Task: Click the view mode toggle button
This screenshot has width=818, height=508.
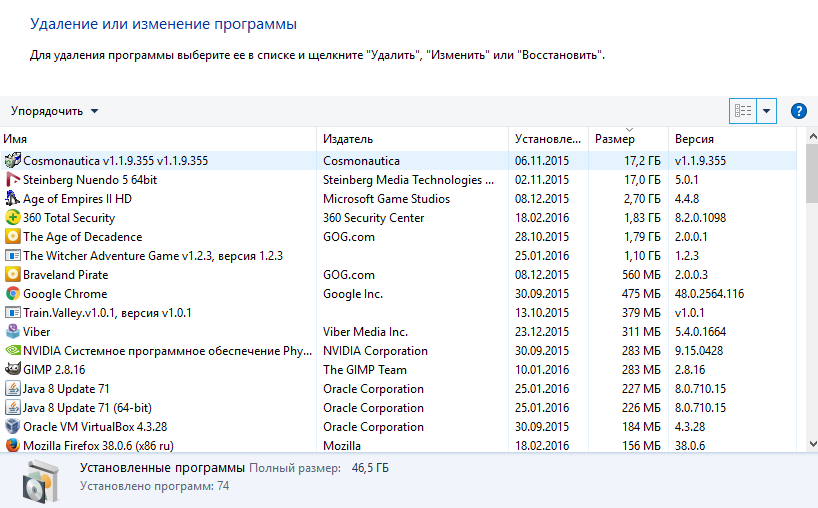Action: click(743, 111)
